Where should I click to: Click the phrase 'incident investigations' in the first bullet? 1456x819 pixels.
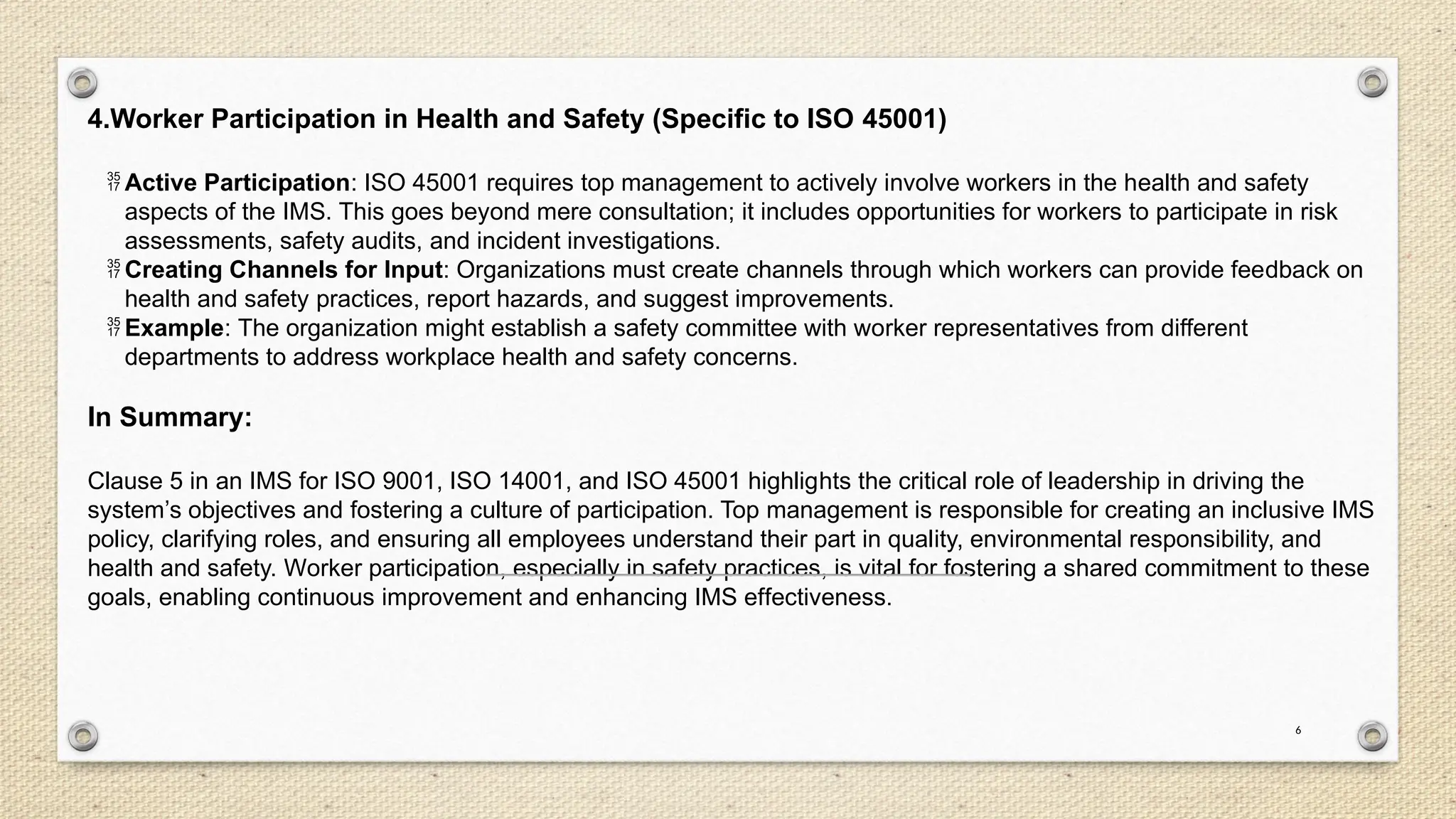597,241
